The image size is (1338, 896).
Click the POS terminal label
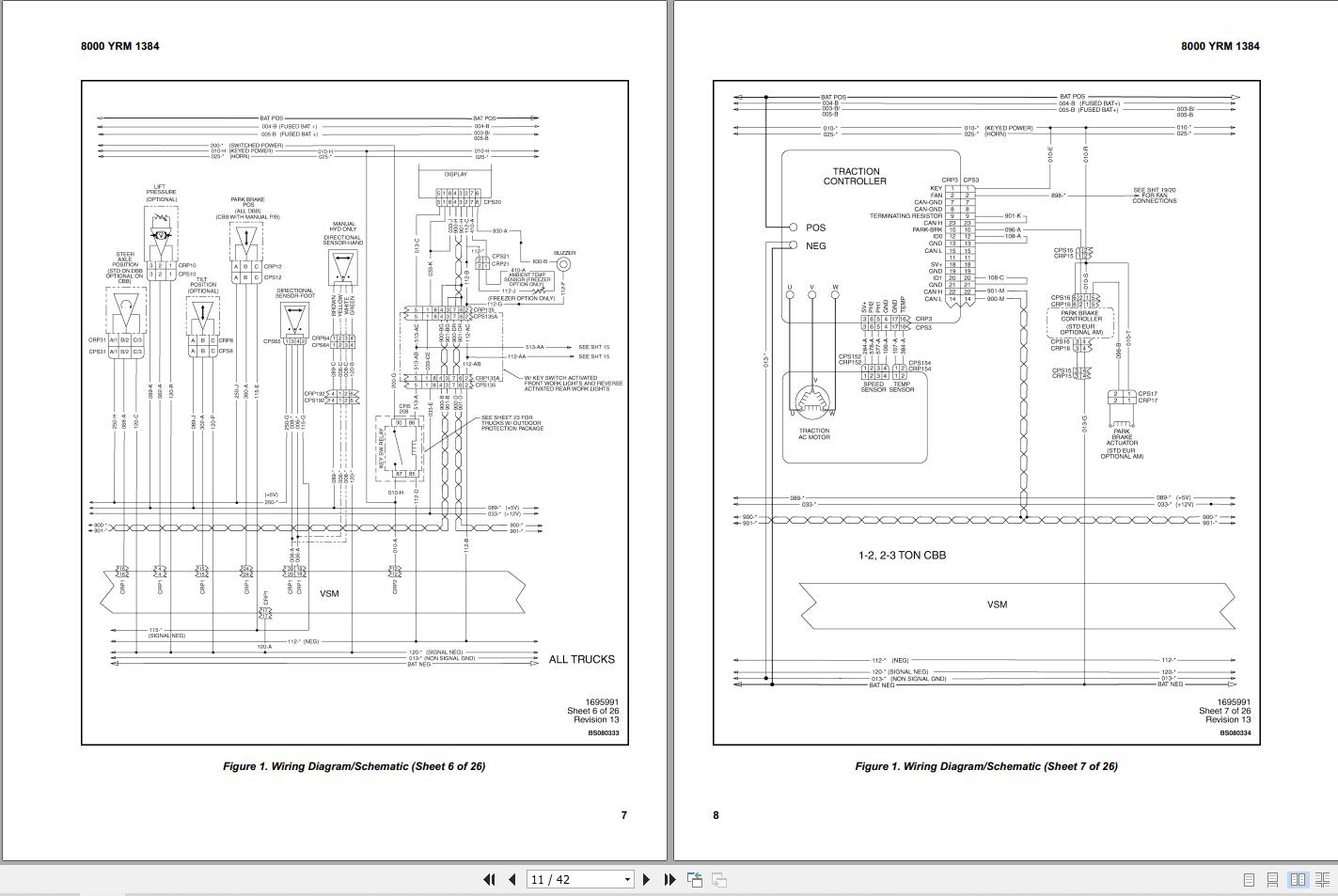coord(815,228)
